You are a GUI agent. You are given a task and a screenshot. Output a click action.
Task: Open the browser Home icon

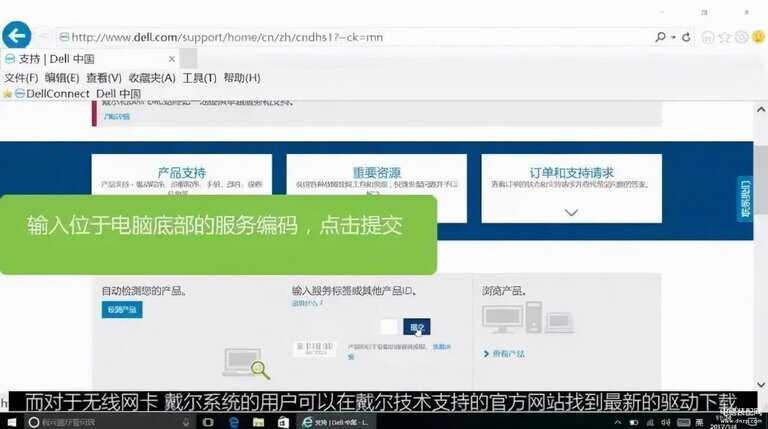click(708, 37)
